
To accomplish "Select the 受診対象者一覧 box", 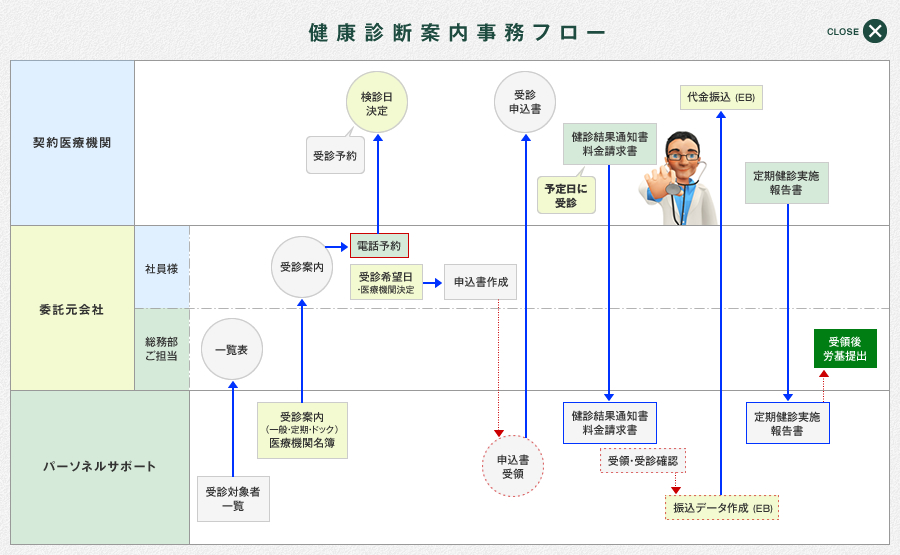I will pyautogui.click(x=233, y=499).
